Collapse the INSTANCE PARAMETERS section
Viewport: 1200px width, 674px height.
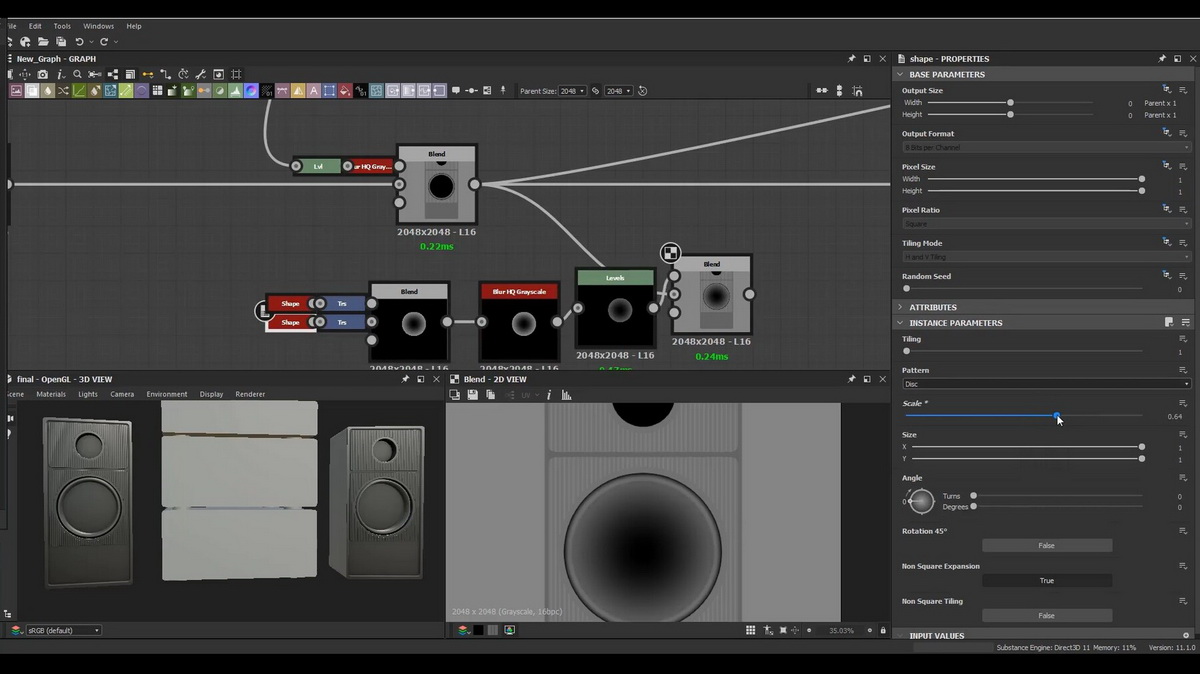pos(900,323)
